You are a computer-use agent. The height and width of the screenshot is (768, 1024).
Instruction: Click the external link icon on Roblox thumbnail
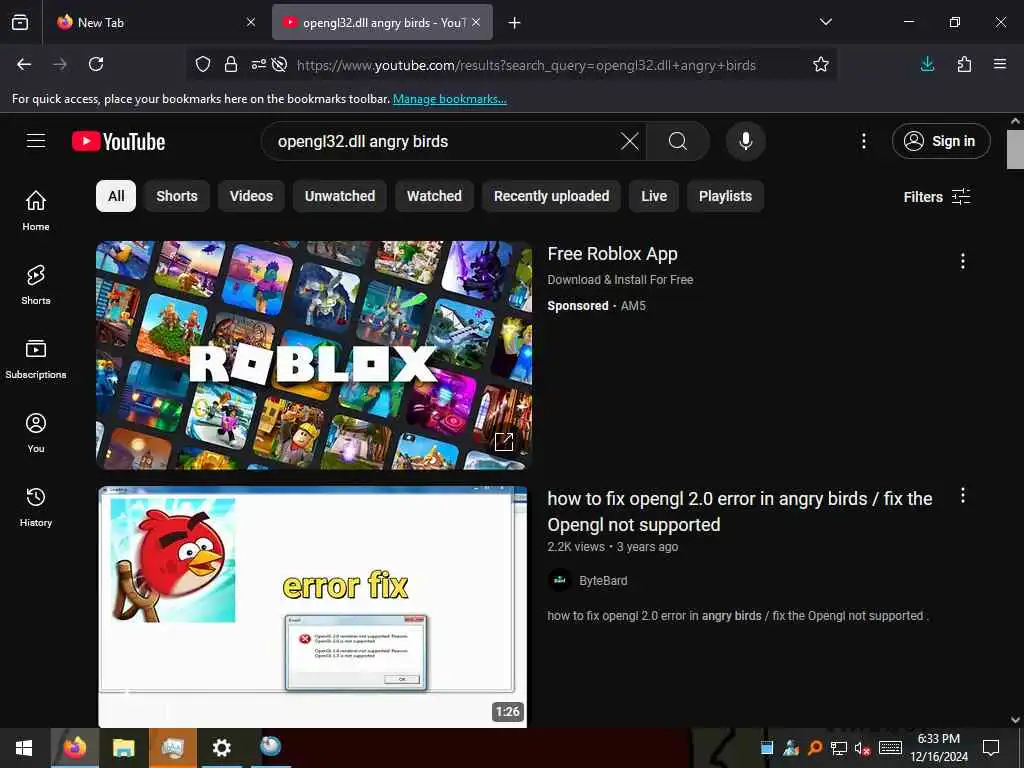click(x=504, y=442)
